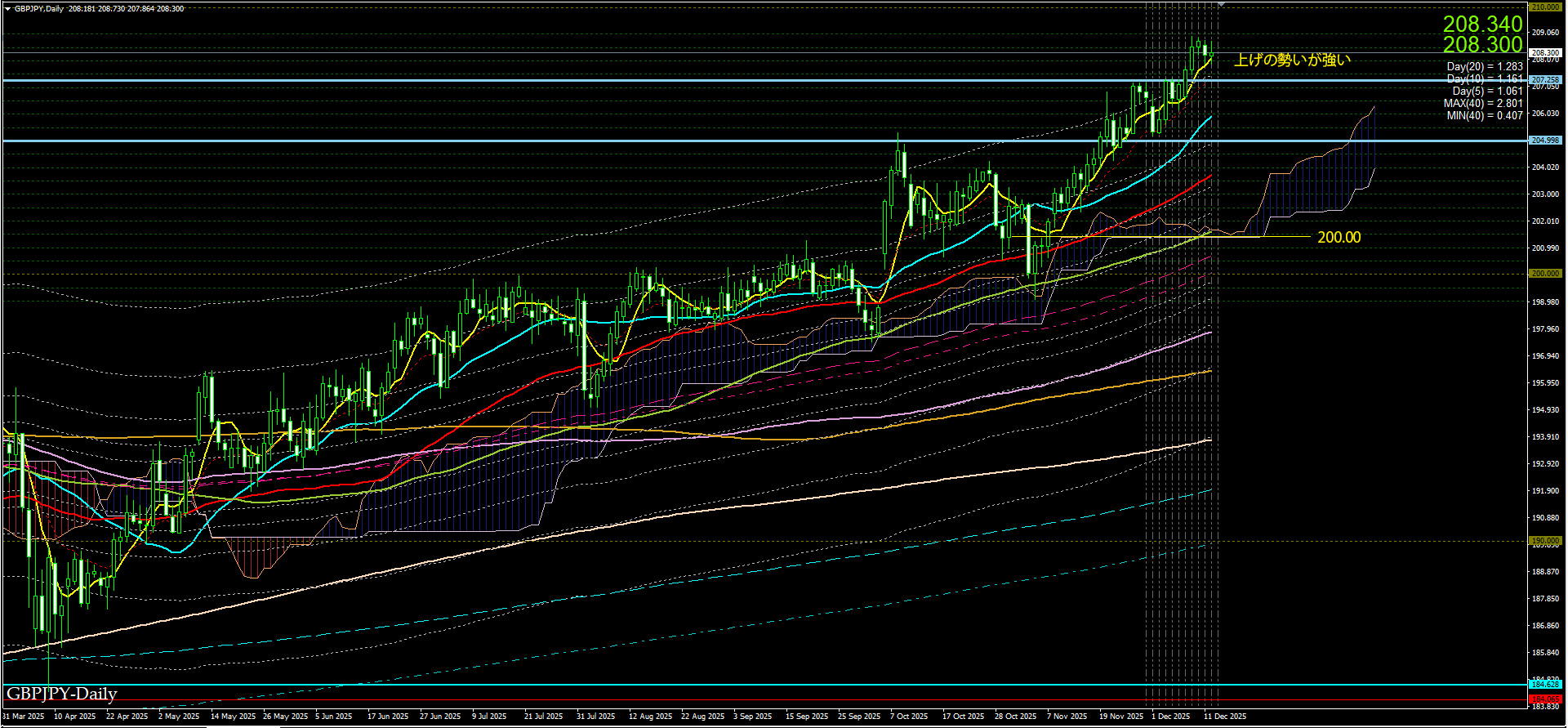The height and width of the screenshot is (728, 1568).
Task: Click the yellow 200.00 text label
Action: 1339,238
